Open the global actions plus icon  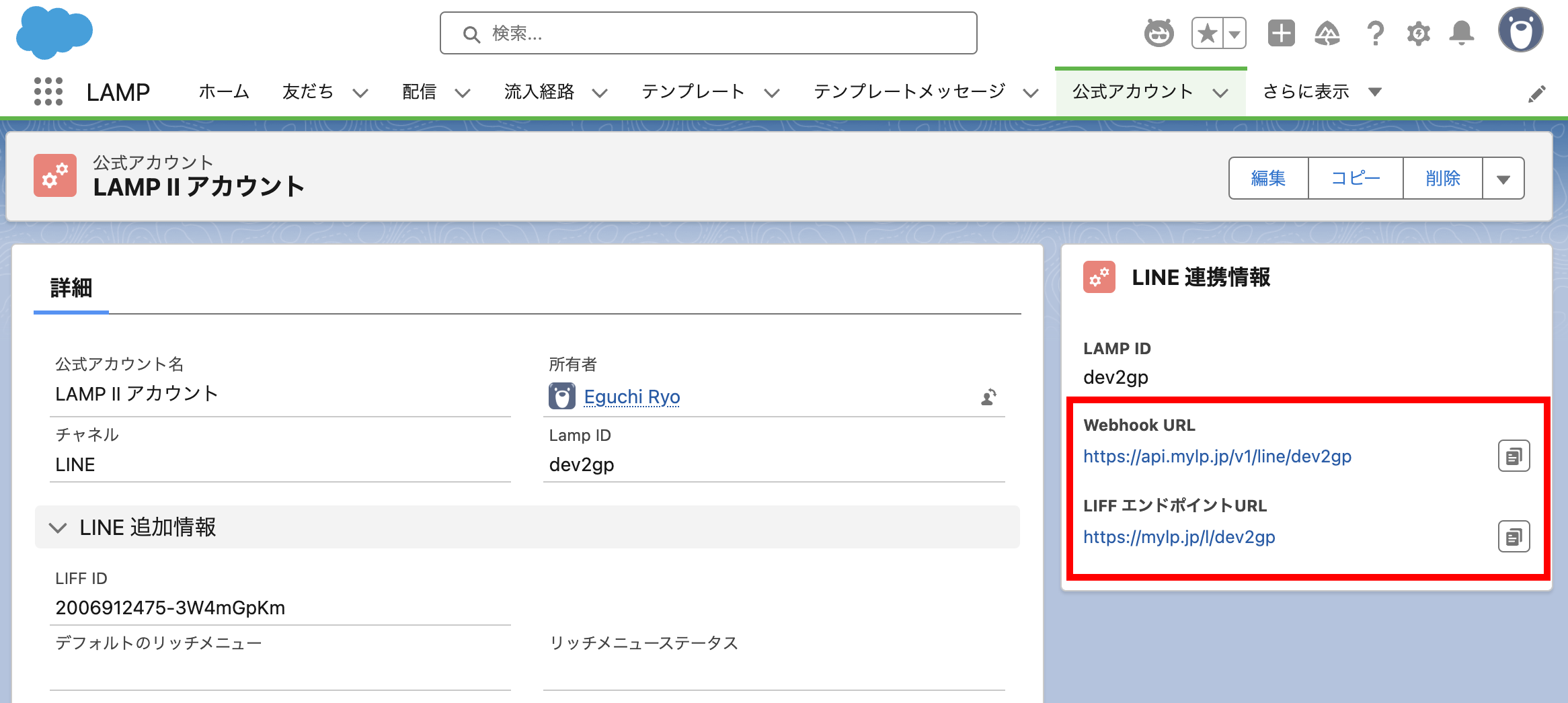point(1281,33)
